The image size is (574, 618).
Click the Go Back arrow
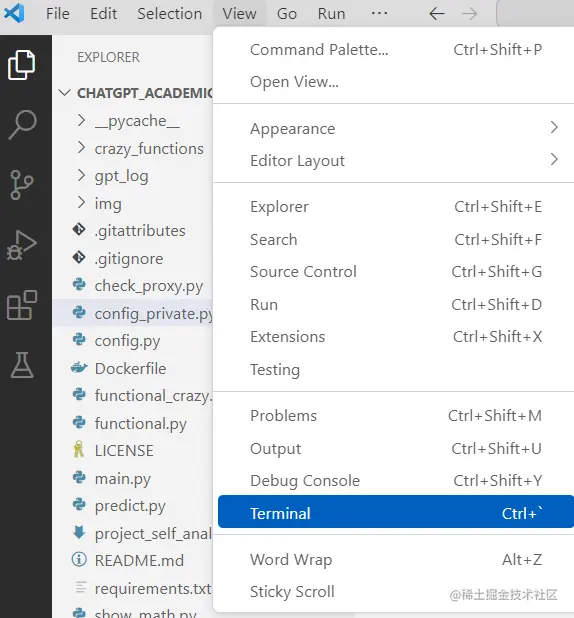(437, 14)
